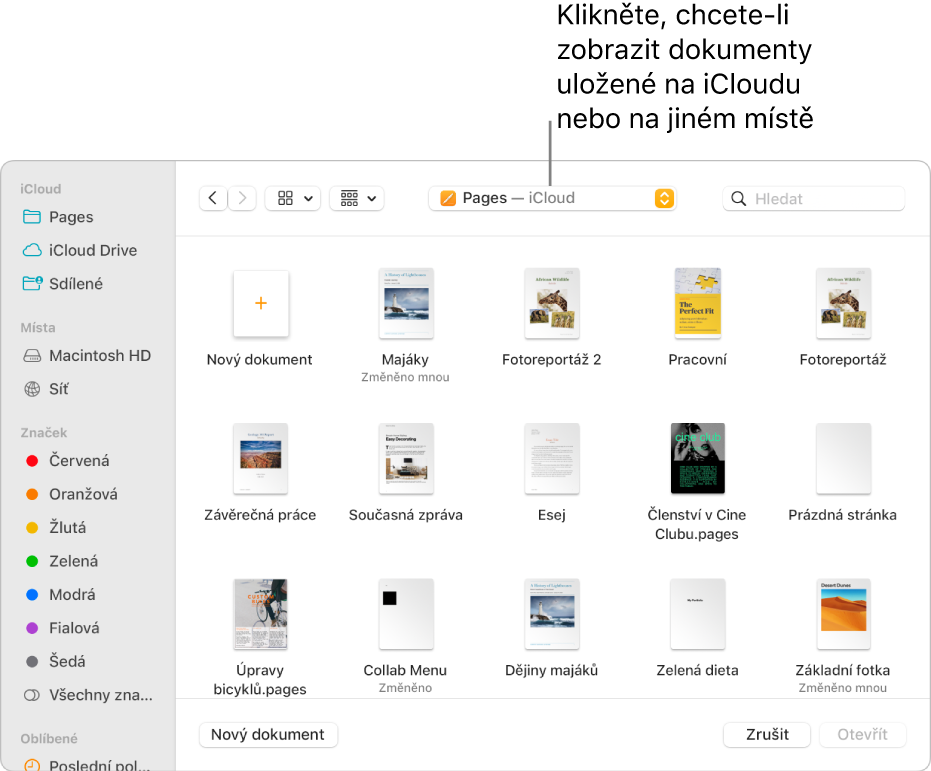Go forward with the right chevron button

242,198
